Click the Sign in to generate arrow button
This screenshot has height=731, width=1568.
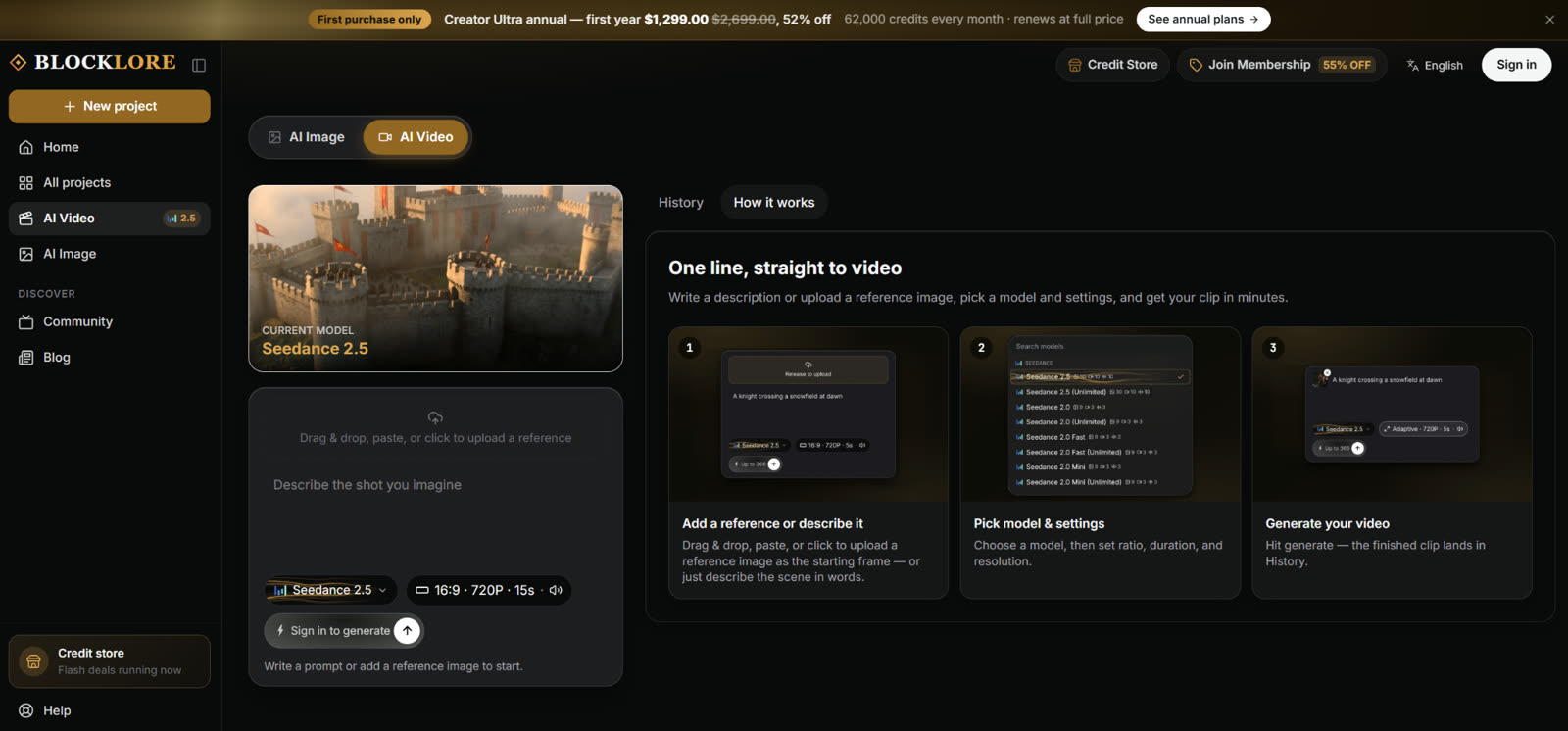coord(407,631)
